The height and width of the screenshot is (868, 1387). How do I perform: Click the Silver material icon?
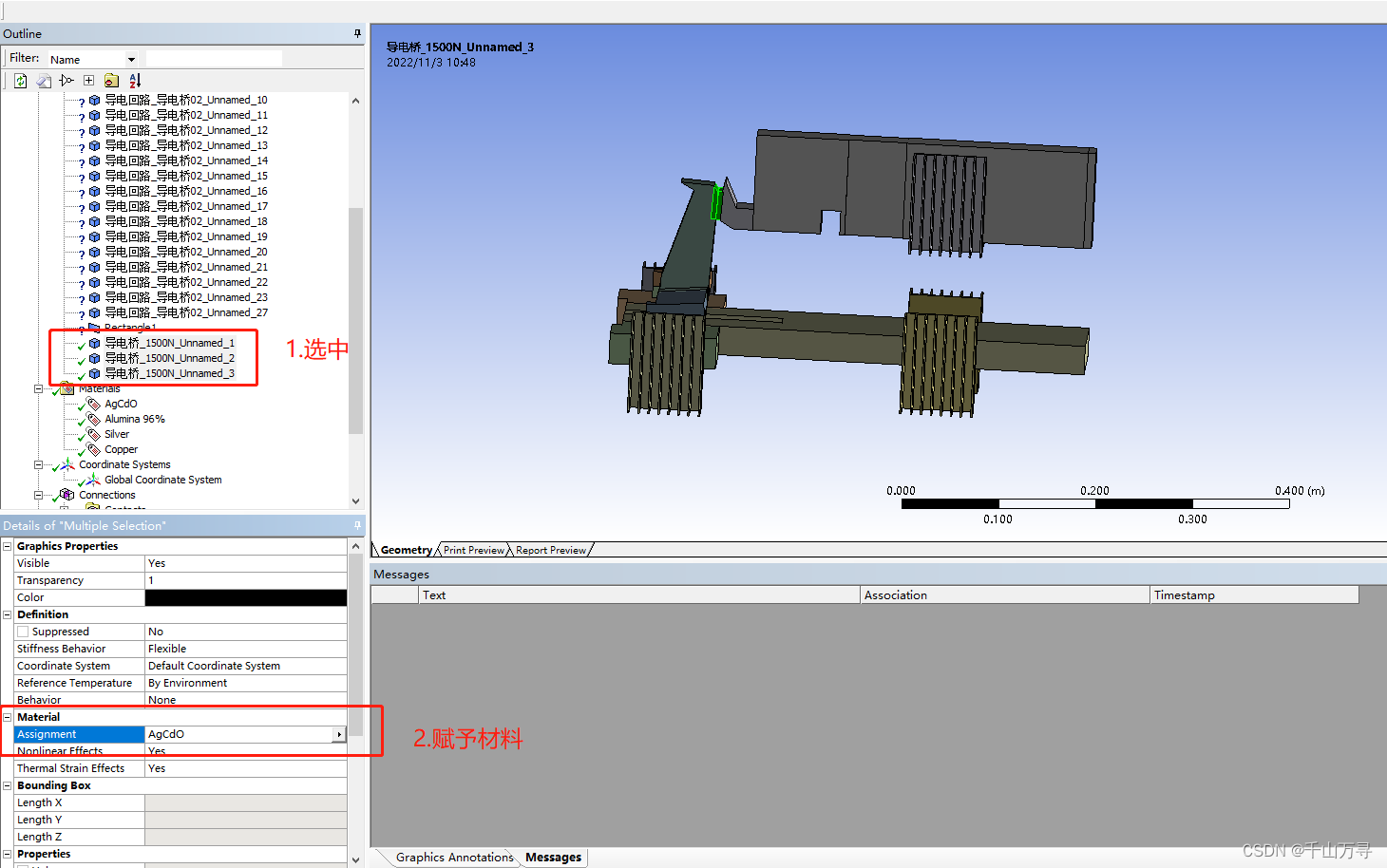(93, 434)
